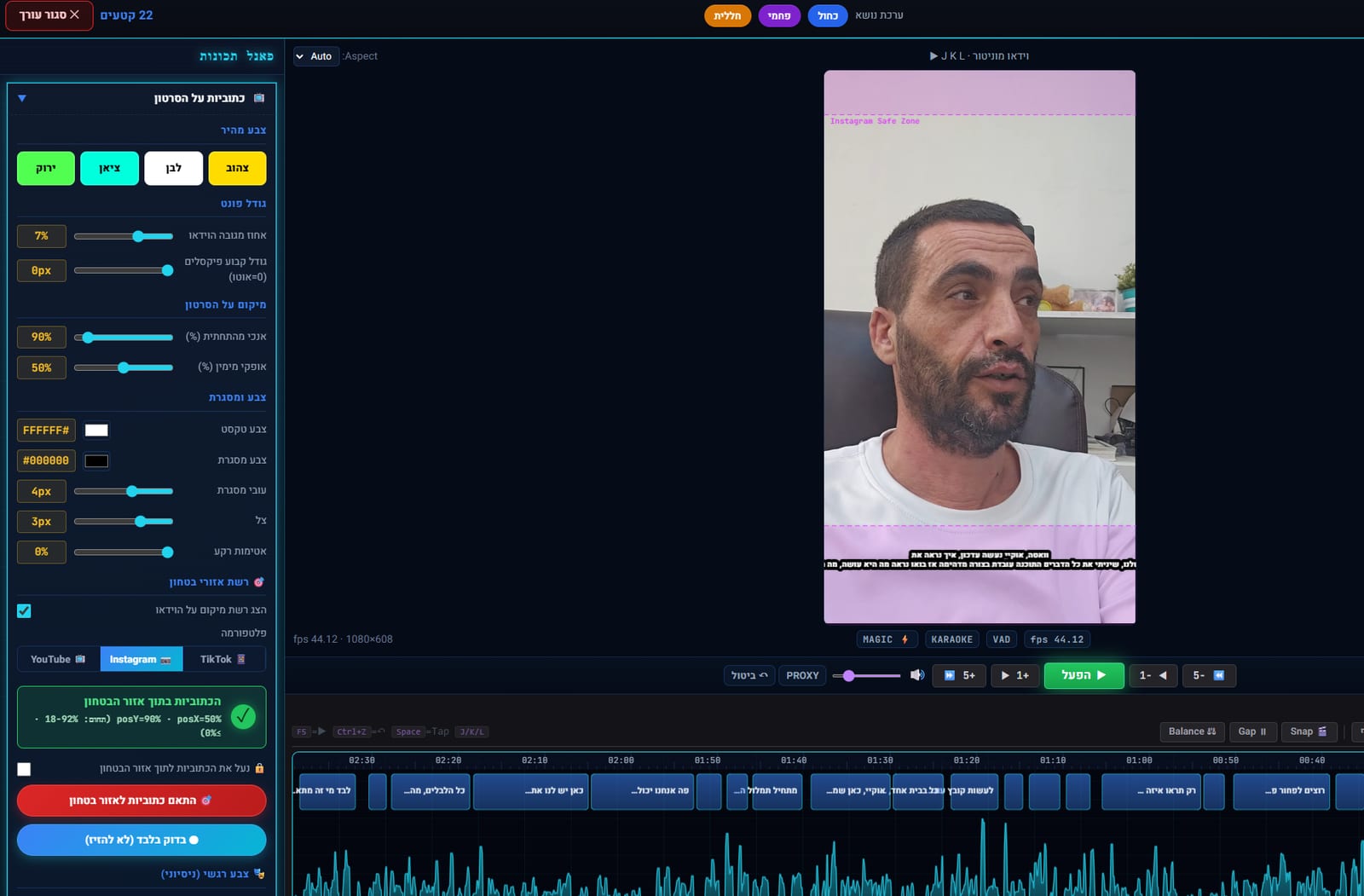Image resolution: width=1364 pixels, height=896 pixels.
Task: Toggle KARAOKE mode
Action: coord(951,639)
